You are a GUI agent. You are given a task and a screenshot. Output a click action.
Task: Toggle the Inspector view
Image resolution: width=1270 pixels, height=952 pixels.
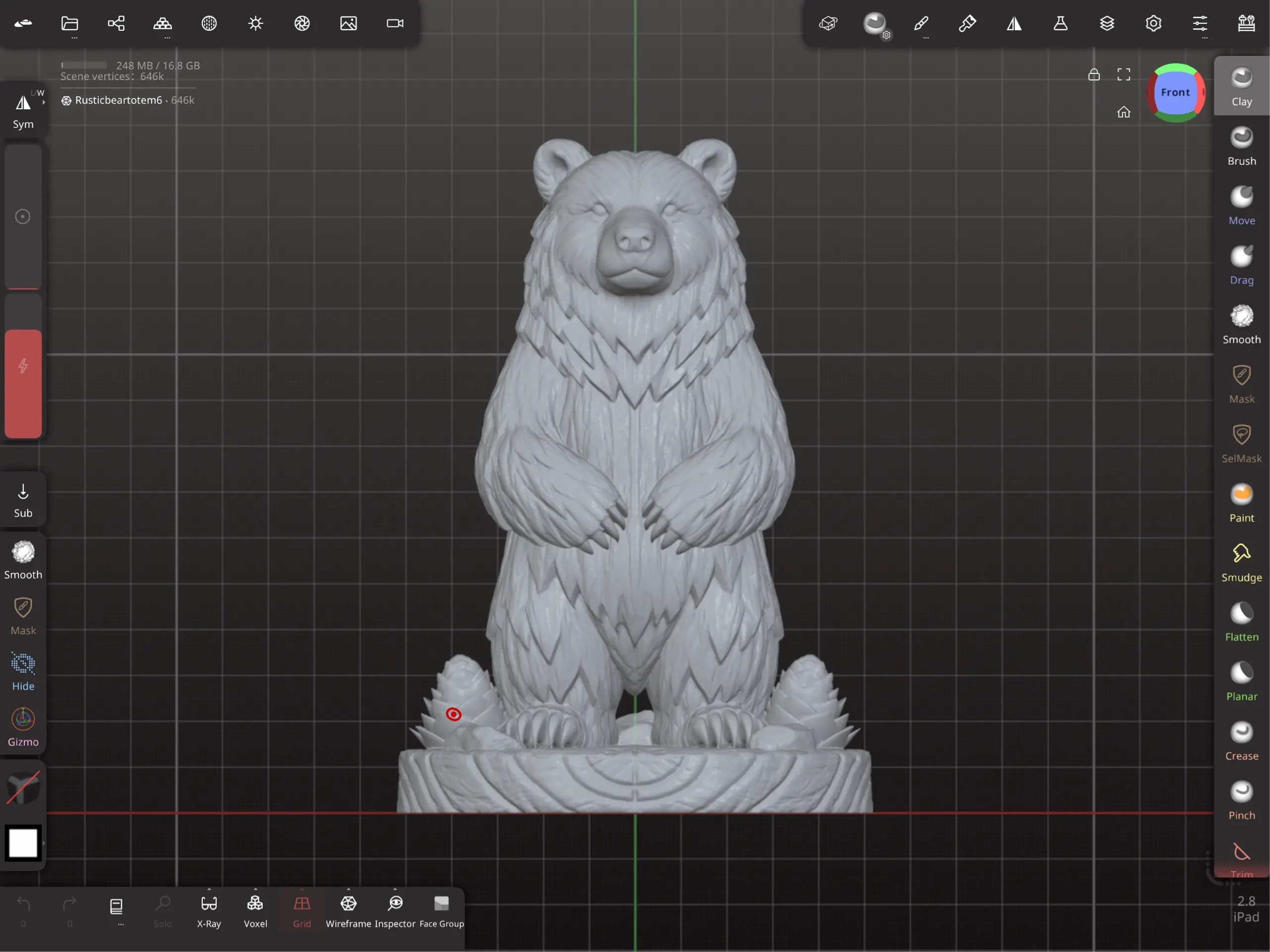coord(395,911)
